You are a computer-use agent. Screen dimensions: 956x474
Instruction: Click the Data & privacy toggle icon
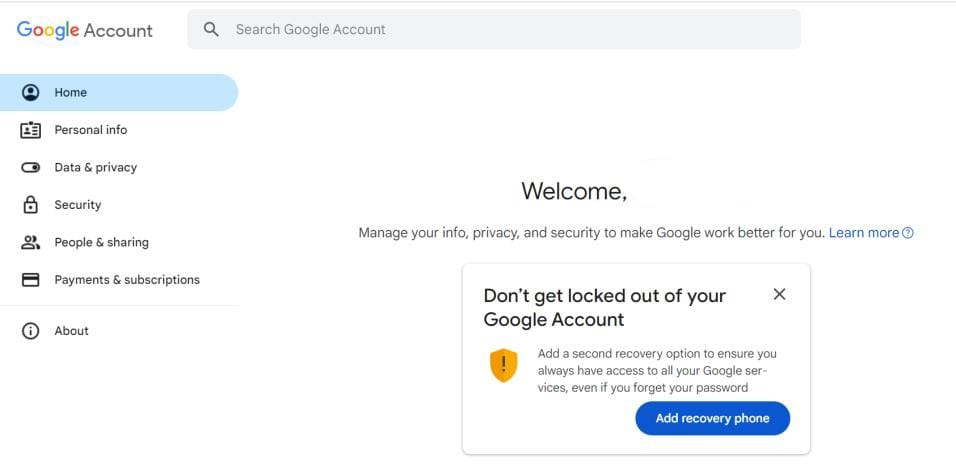click(30, 167)
